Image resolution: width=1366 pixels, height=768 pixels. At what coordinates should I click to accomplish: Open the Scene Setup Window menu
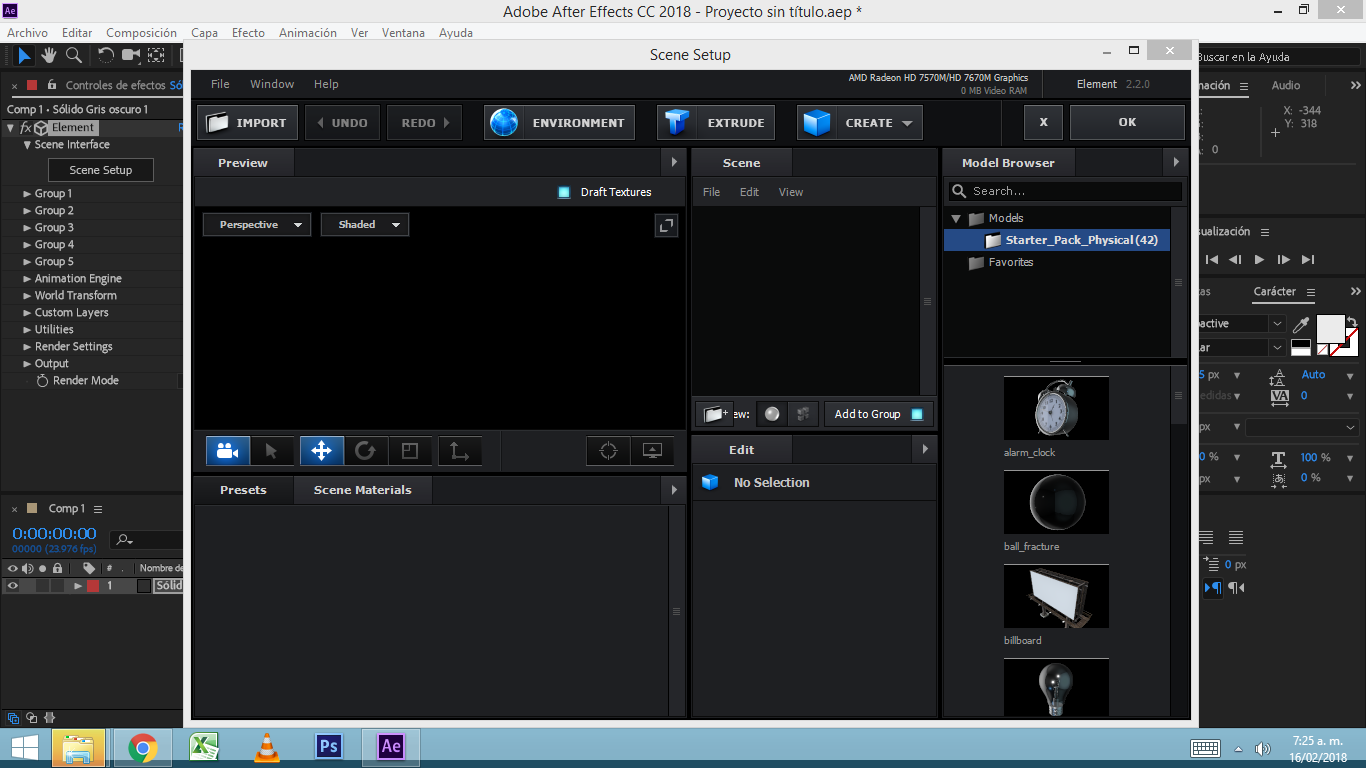click(x=272, y=84)
